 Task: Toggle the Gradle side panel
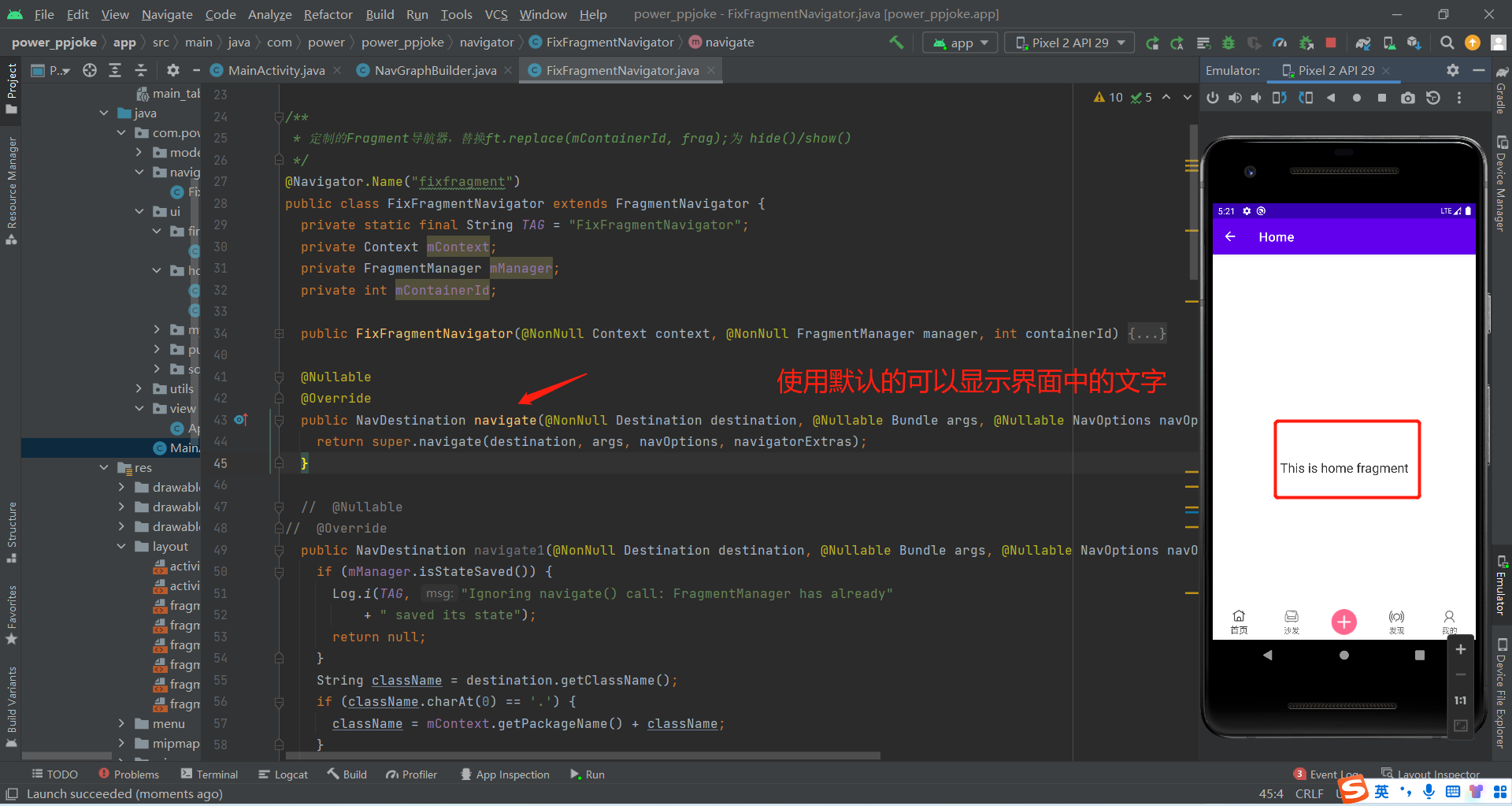pos(1501,89)
